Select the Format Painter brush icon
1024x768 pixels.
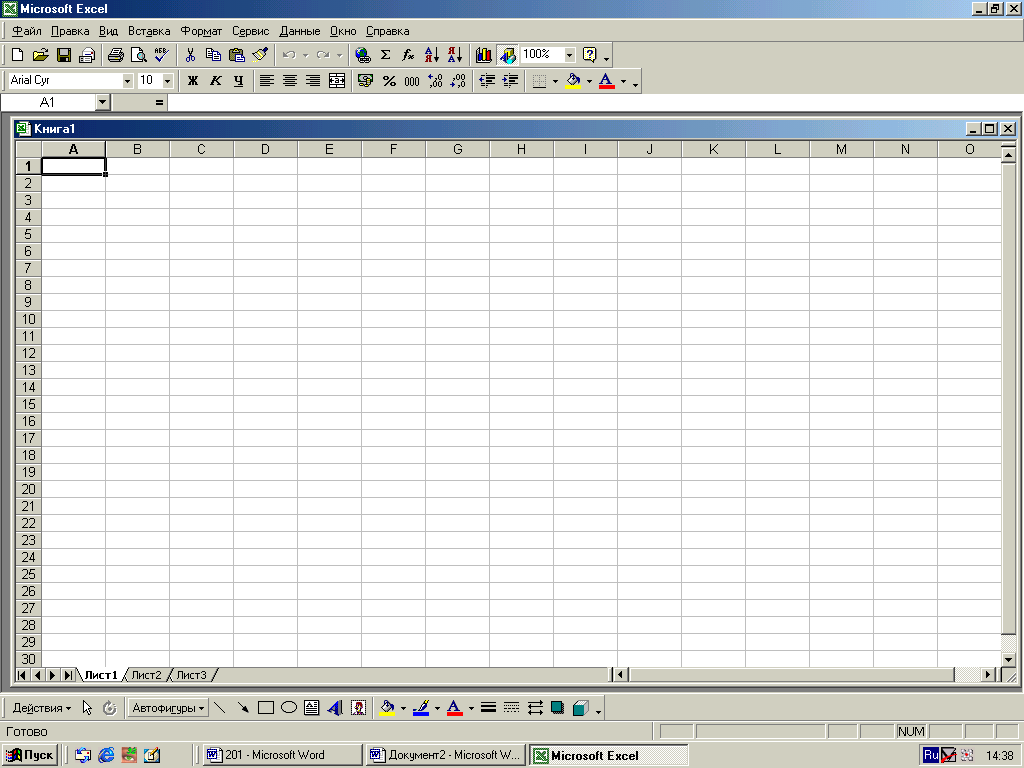[260, 55]
